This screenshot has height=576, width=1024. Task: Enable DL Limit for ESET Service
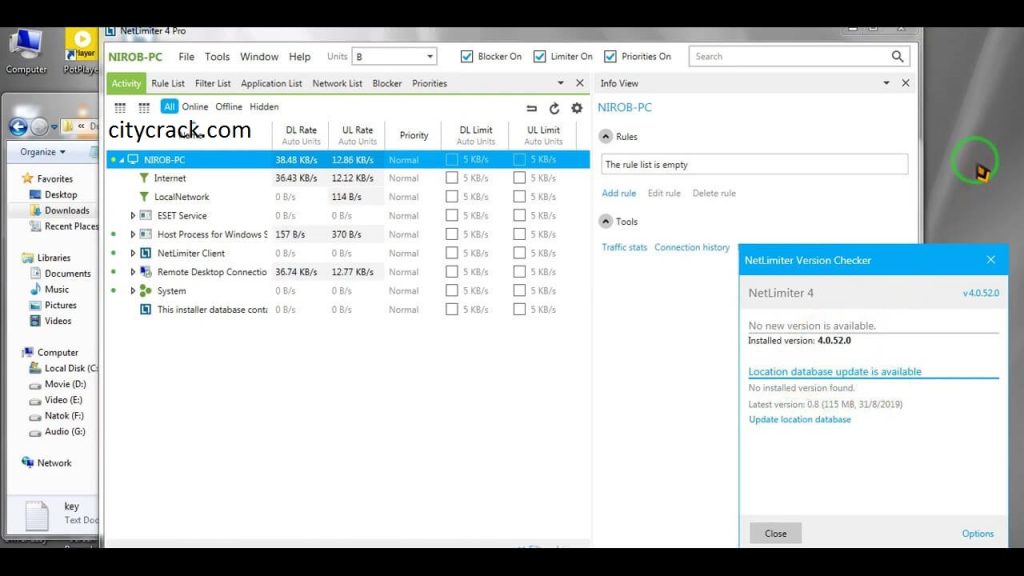[x=452, y=216]
